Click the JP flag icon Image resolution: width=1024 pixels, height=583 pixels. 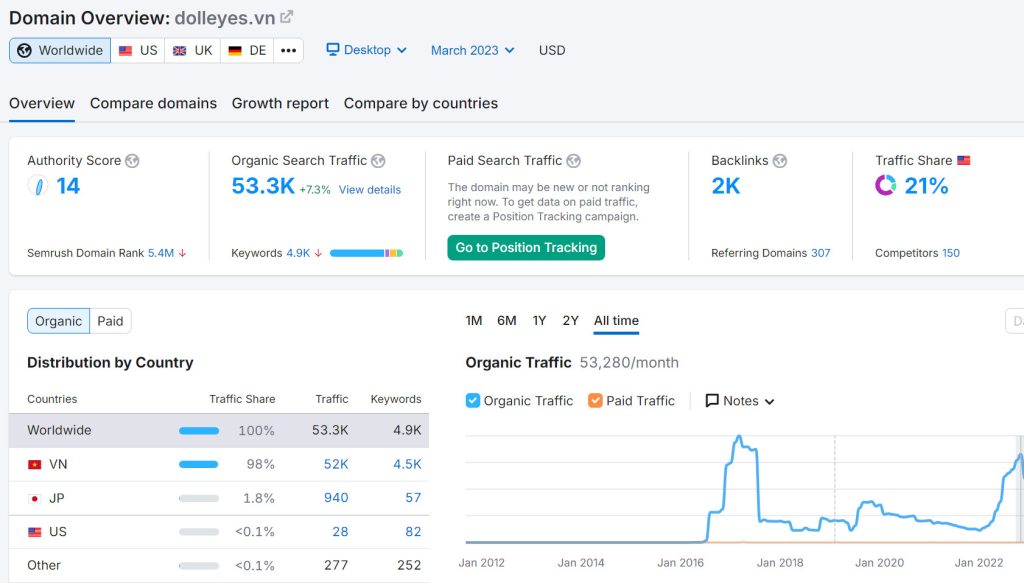tap(35, 499)
